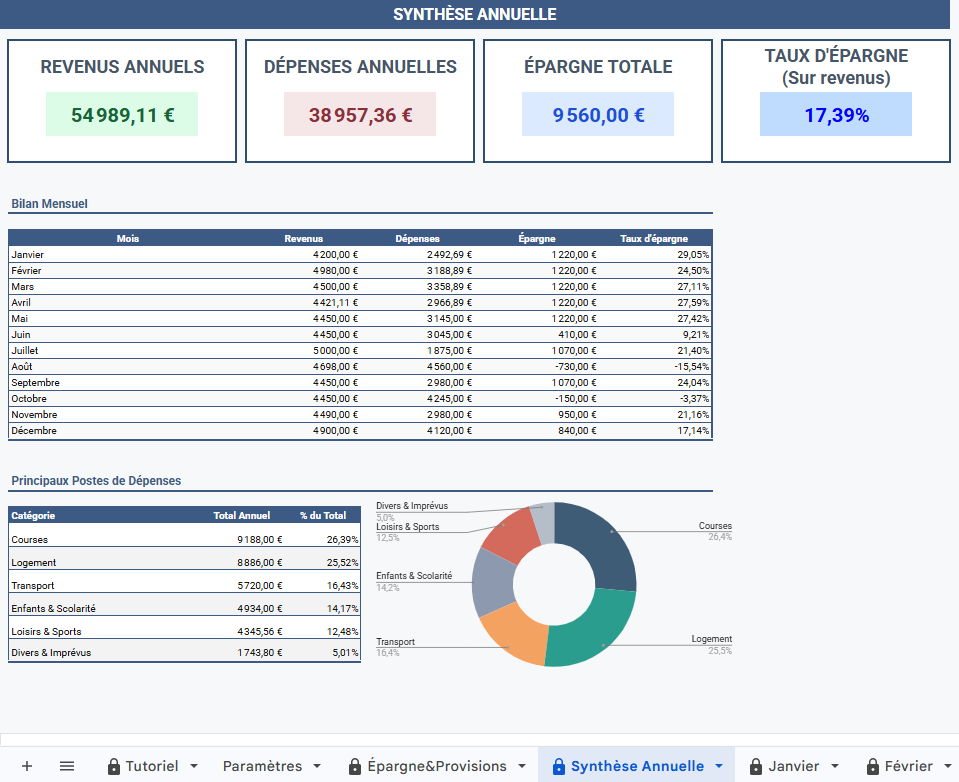This screenshot has height=782, width=959.
Task: Expand the Synthèse Annuelle tab dropdown arrow
Action: point(719,766)
